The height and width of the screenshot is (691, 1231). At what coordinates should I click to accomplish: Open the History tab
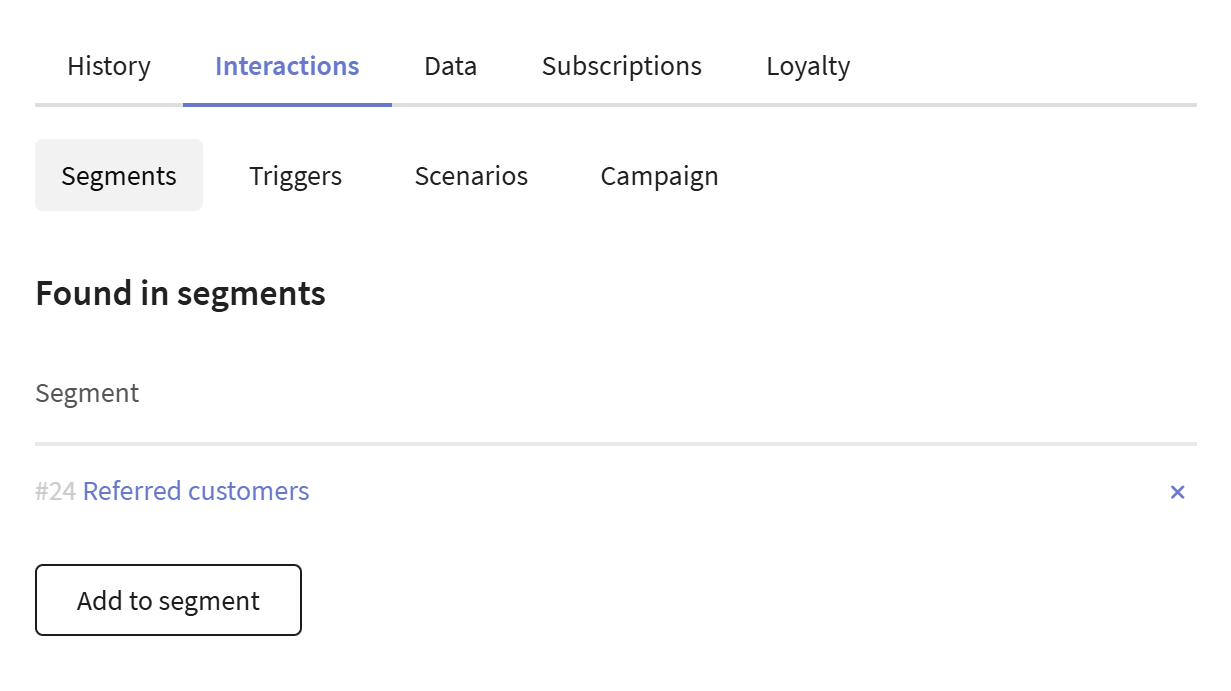point(109,67)
